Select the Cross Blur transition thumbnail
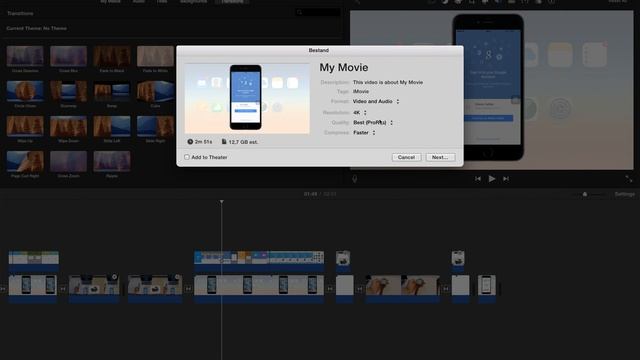Image resolution: width=640 pixels, height=360 pixels. pos(69,56)
